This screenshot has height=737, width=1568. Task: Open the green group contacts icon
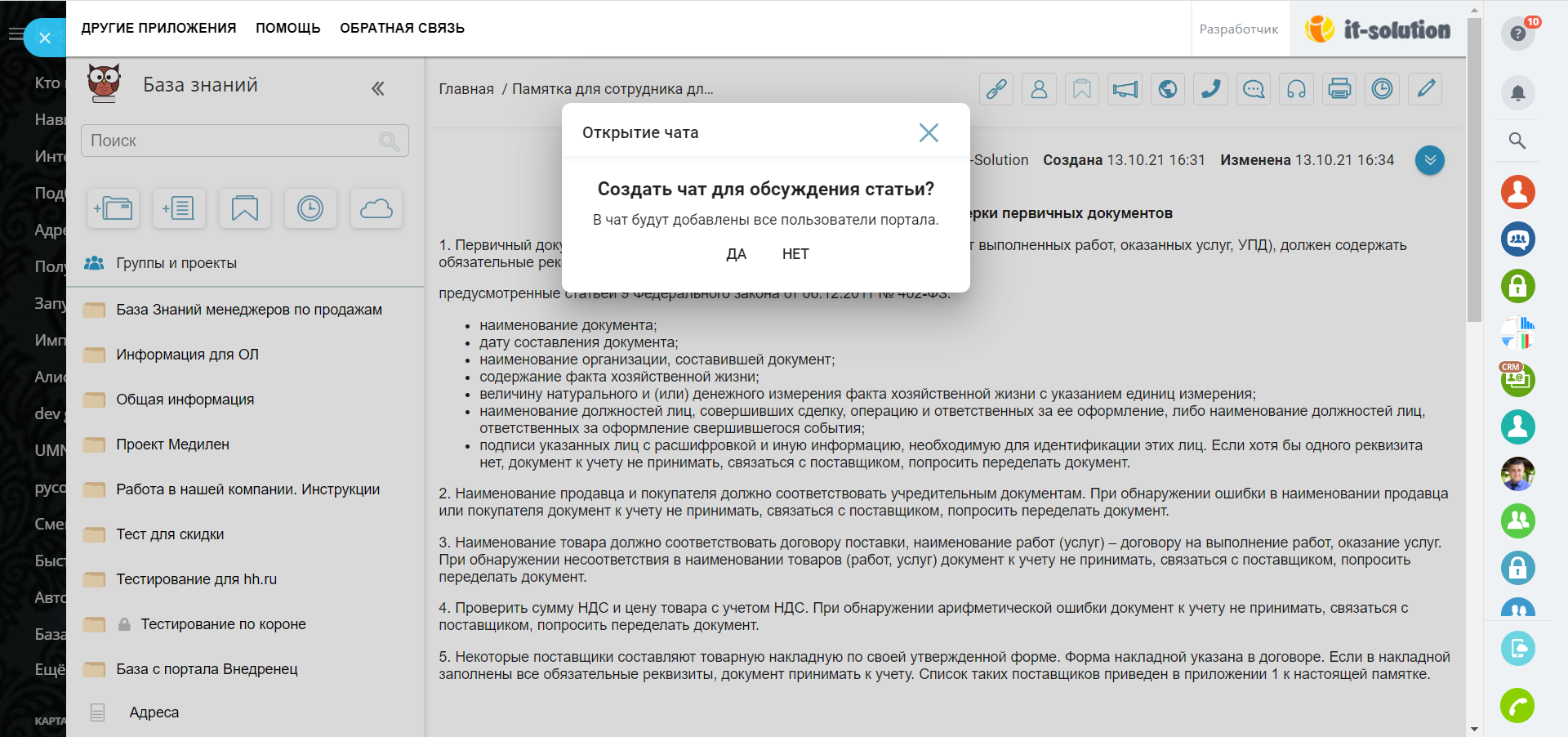1518,520
